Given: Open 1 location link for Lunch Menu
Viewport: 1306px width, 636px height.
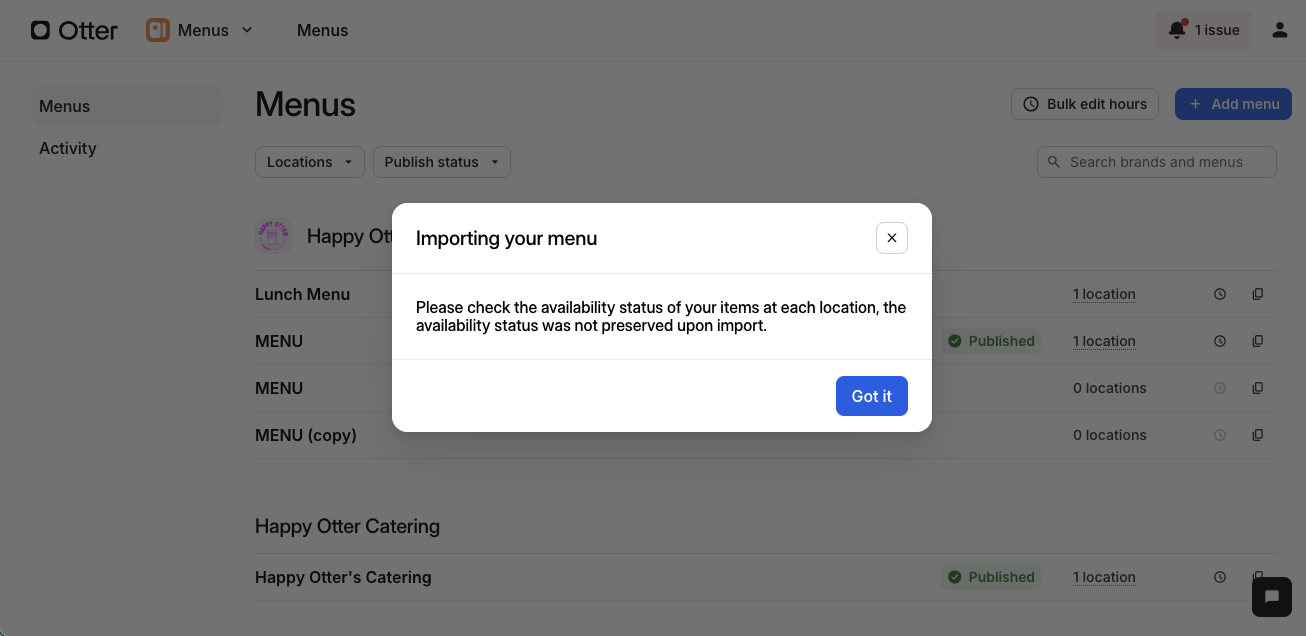Looking at the screenshot, I should 1104,294.
